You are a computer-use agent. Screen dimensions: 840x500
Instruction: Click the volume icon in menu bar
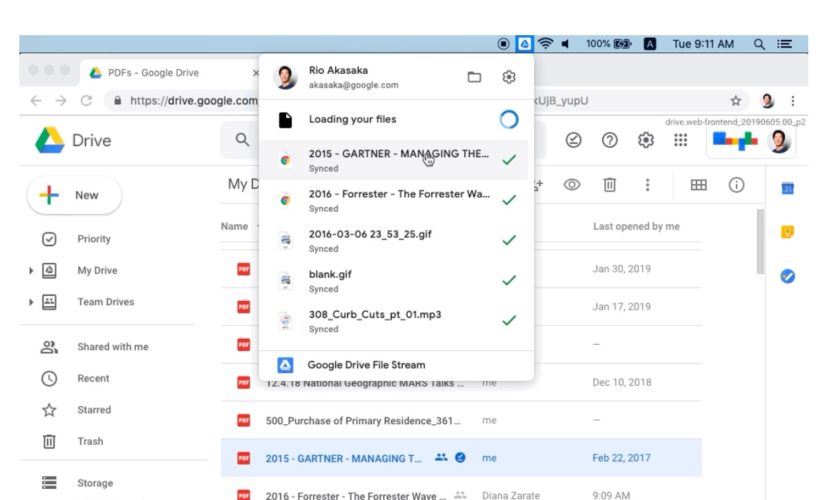coord(565,44)
